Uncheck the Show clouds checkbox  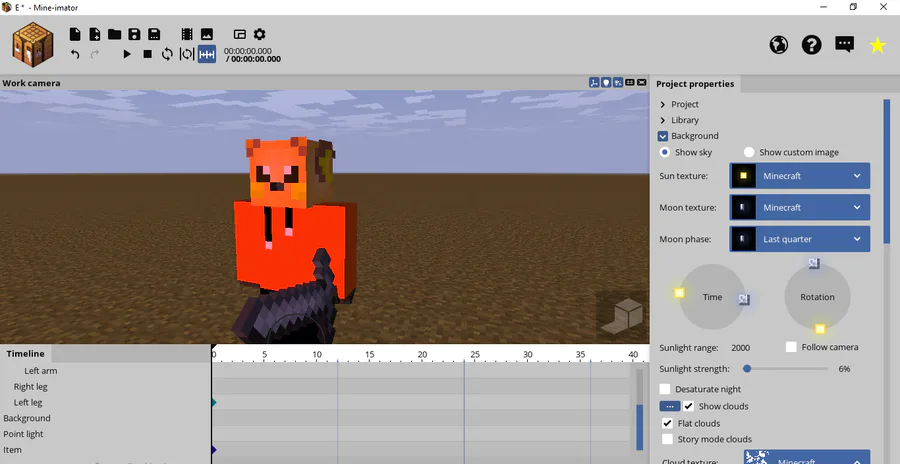(688, 406)
